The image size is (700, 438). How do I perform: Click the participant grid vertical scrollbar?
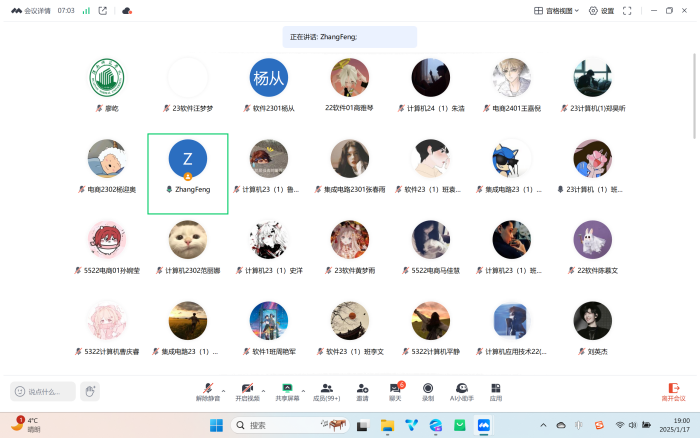(x=694, y=96)
